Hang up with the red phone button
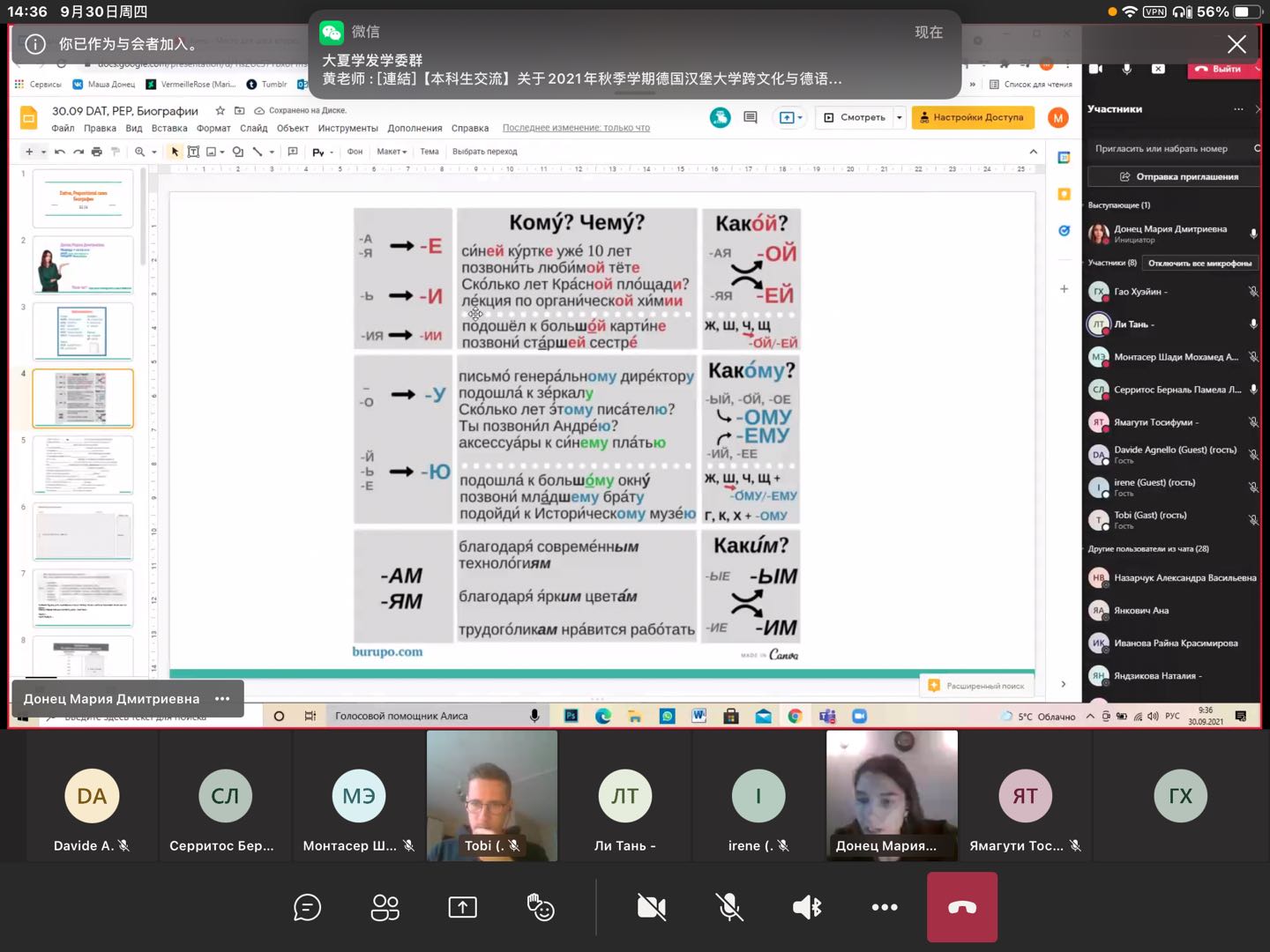Screen dimensions: 1270x952 point(961,907)
